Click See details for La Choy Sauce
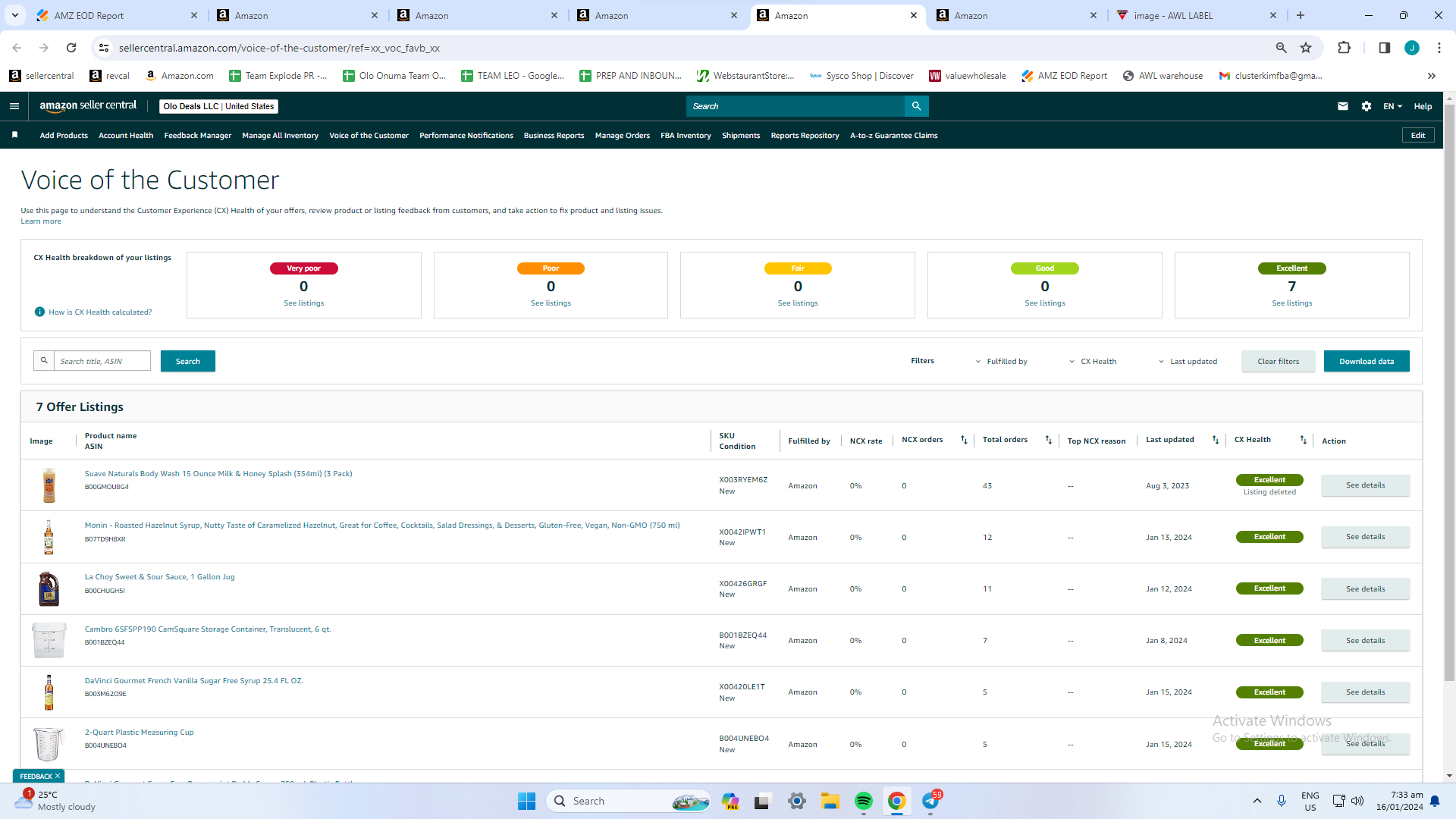 (x=1365, y=588)
